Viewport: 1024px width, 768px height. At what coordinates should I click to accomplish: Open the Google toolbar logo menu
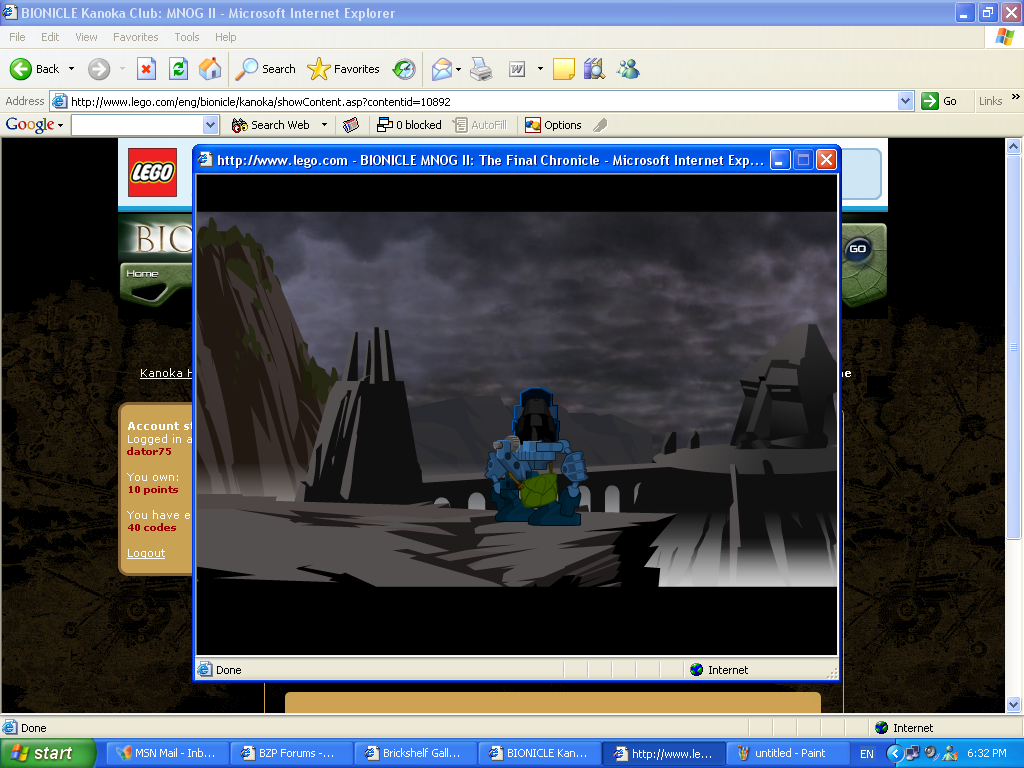tap(34, 124)
